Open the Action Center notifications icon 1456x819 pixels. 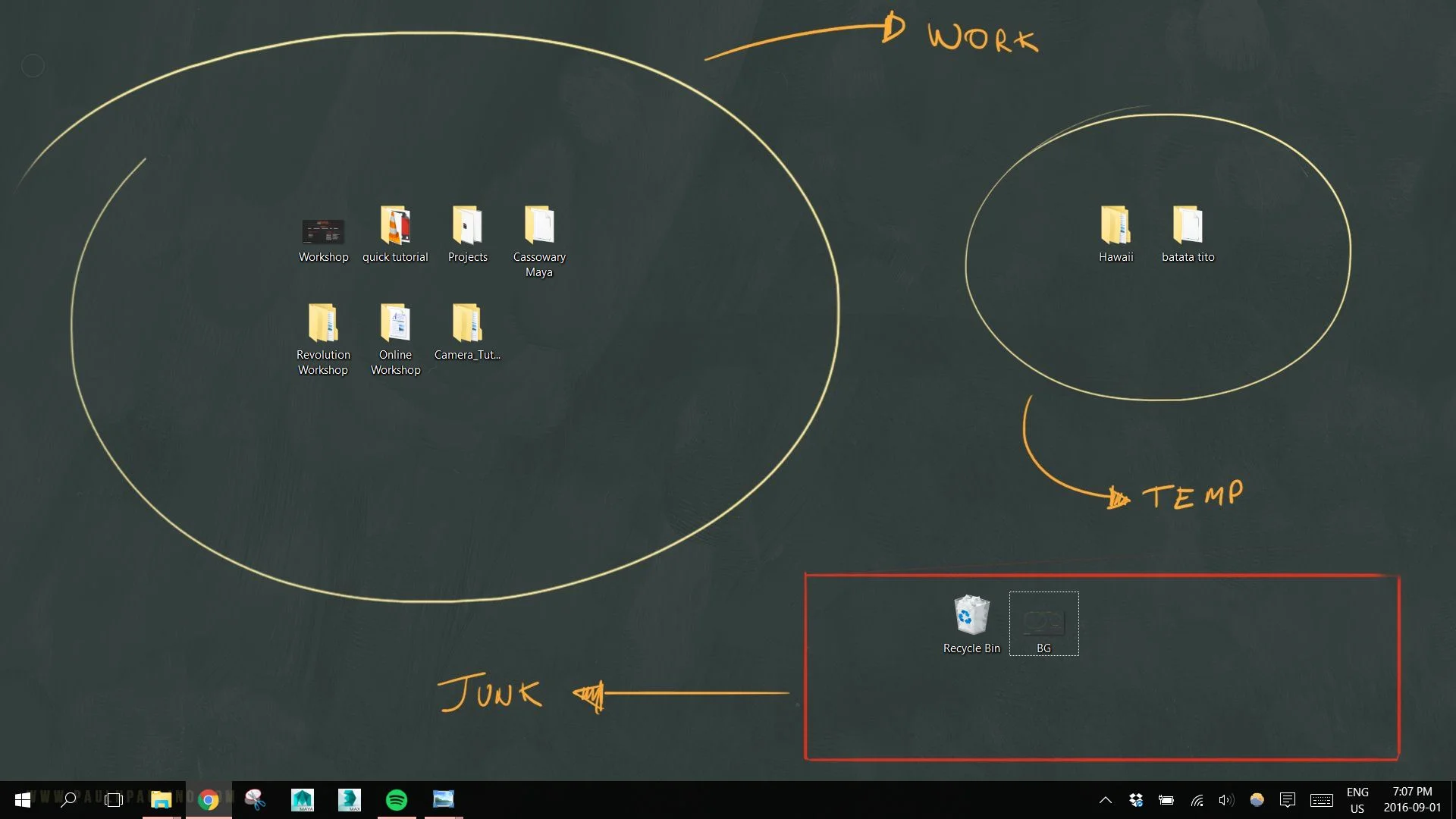coord(1287,800)
